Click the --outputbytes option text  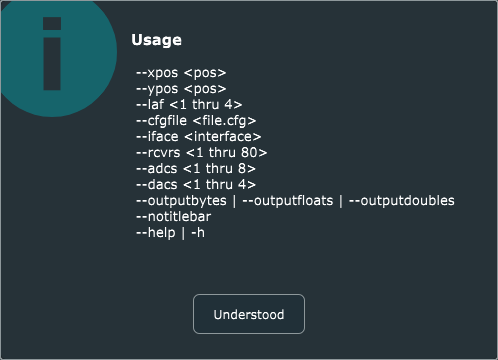[x=181, y=201]
